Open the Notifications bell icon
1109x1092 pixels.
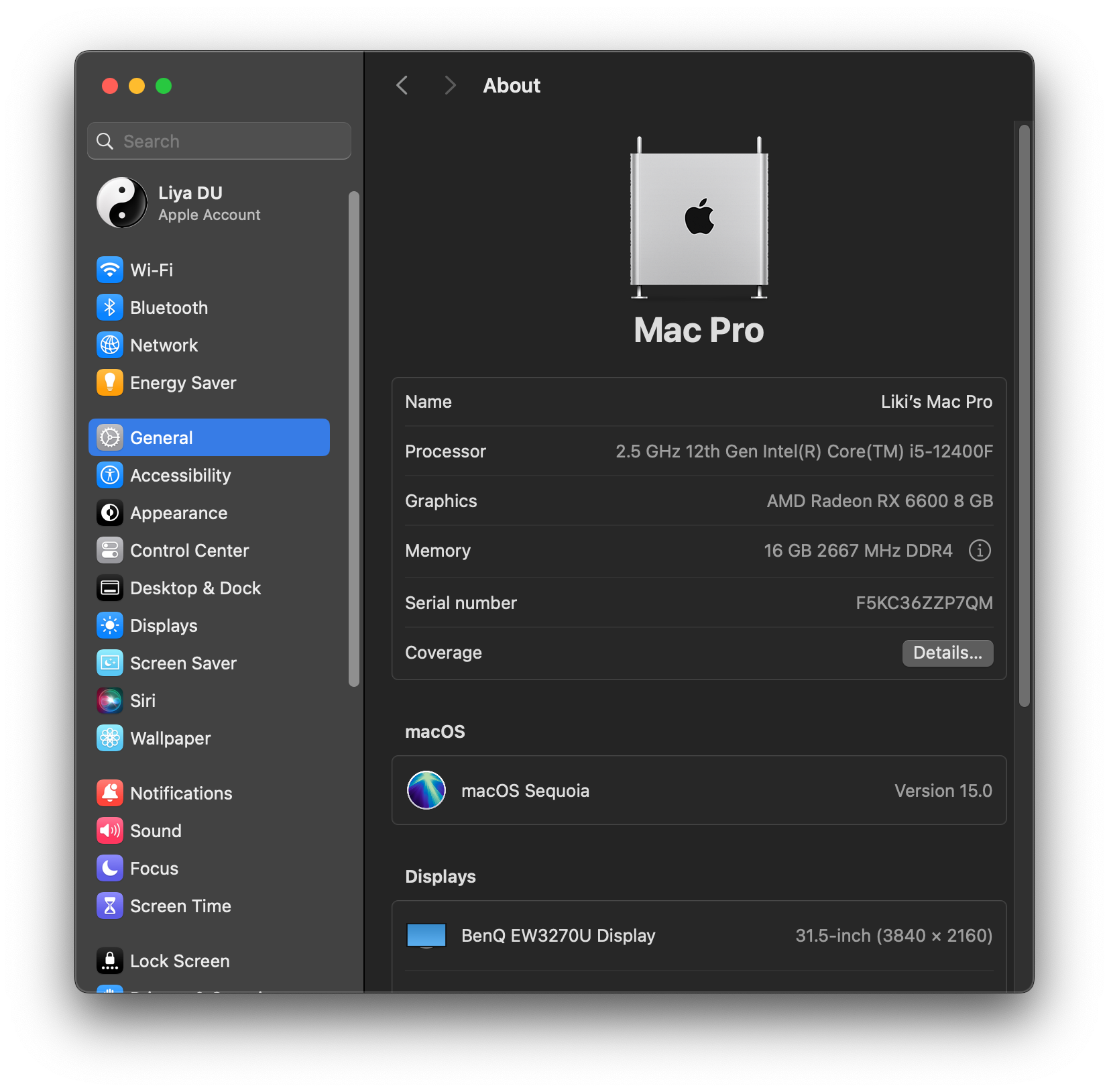(x=110, y=793)
